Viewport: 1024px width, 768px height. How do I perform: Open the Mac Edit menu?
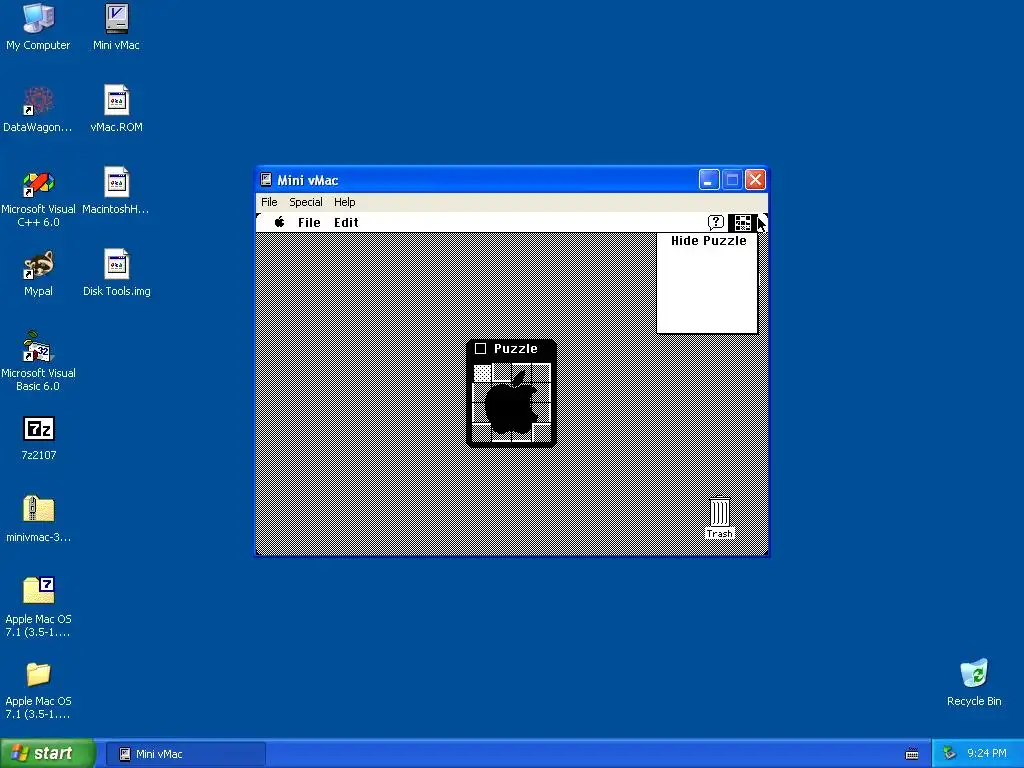[x=346, y=223]
